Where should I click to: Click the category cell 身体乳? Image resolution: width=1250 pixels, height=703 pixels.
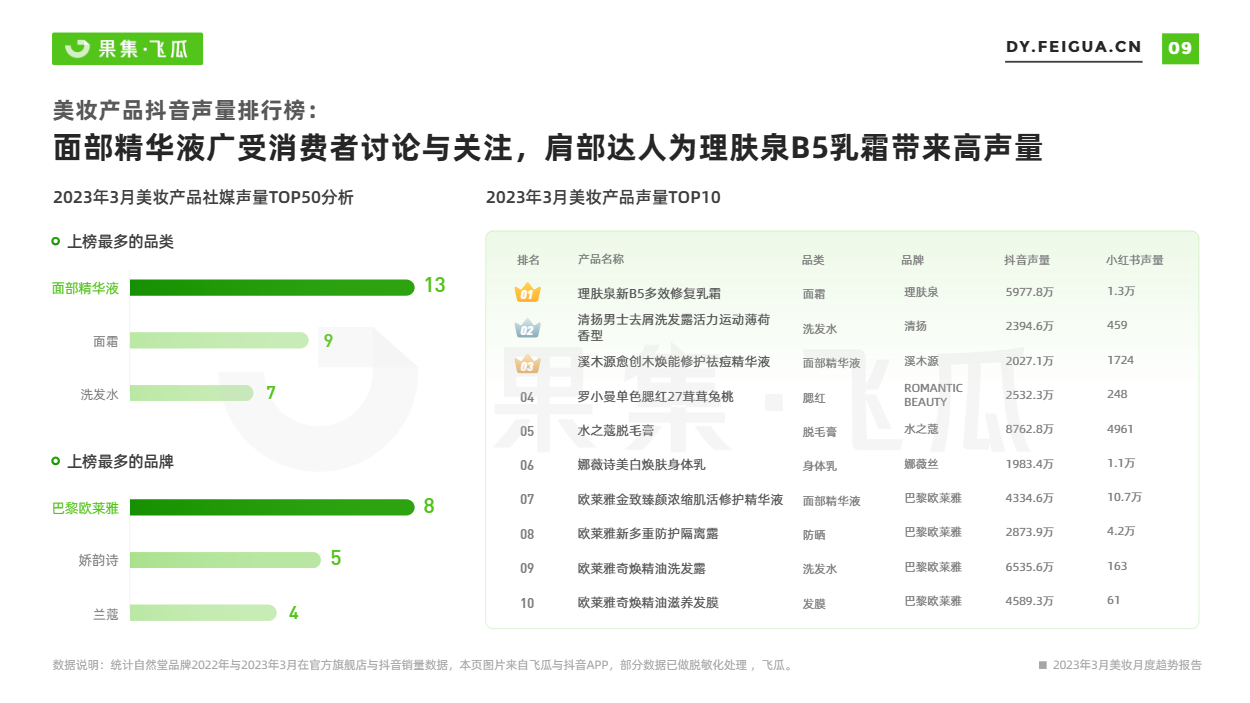point(820,466)
